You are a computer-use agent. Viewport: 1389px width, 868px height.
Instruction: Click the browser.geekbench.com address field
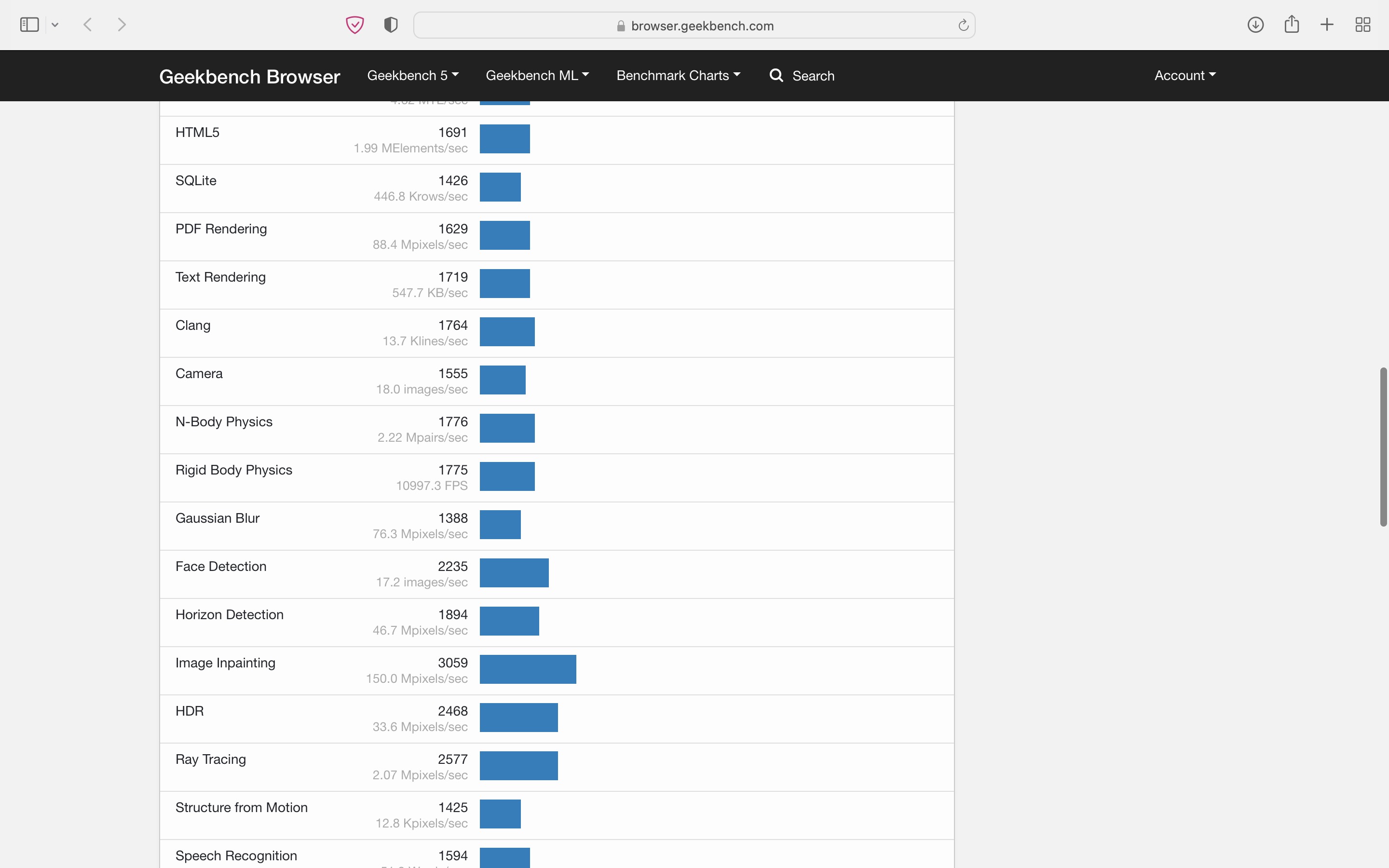click(694, 26)
